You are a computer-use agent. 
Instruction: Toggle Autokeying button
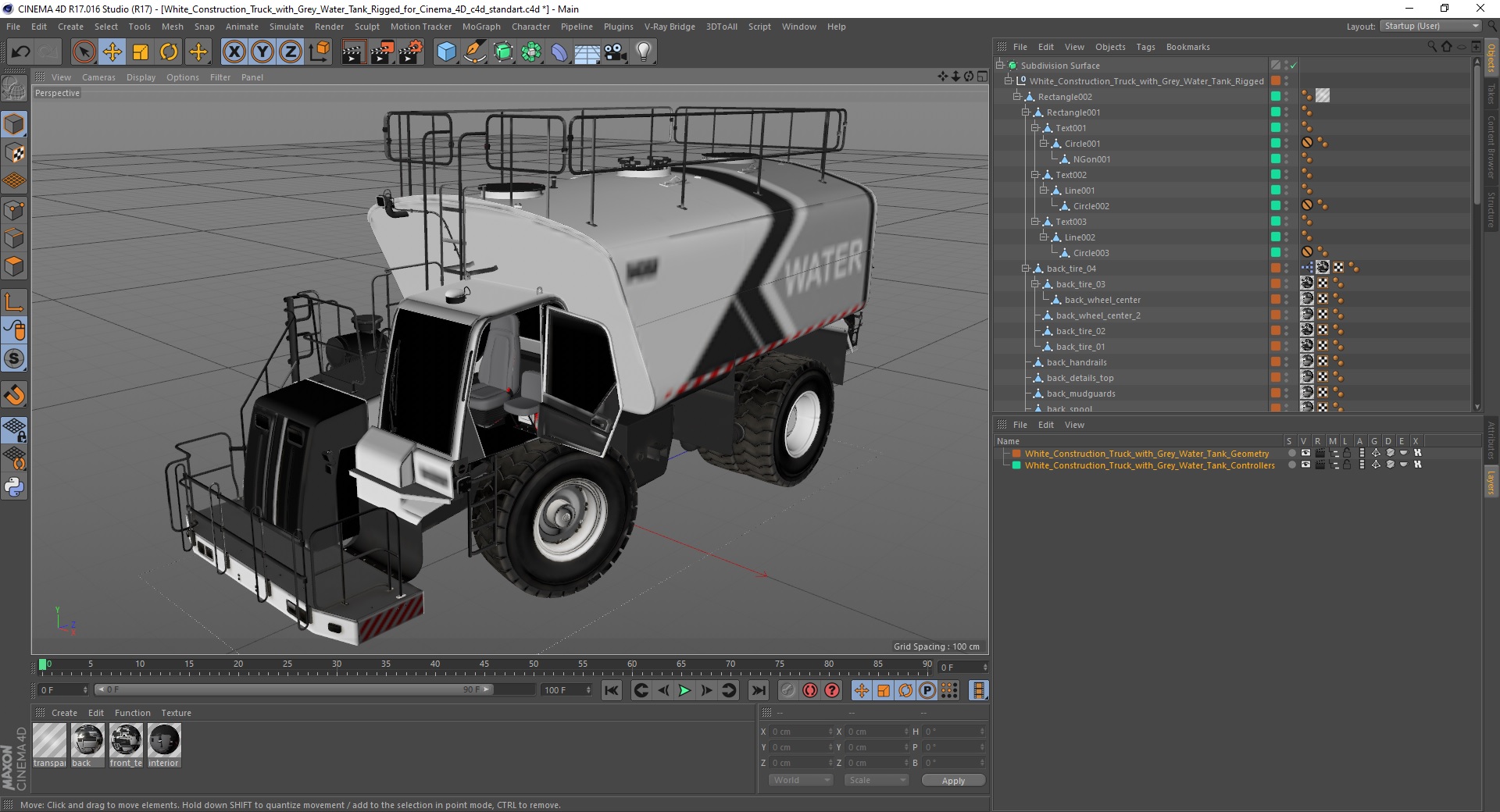(810, 690)
